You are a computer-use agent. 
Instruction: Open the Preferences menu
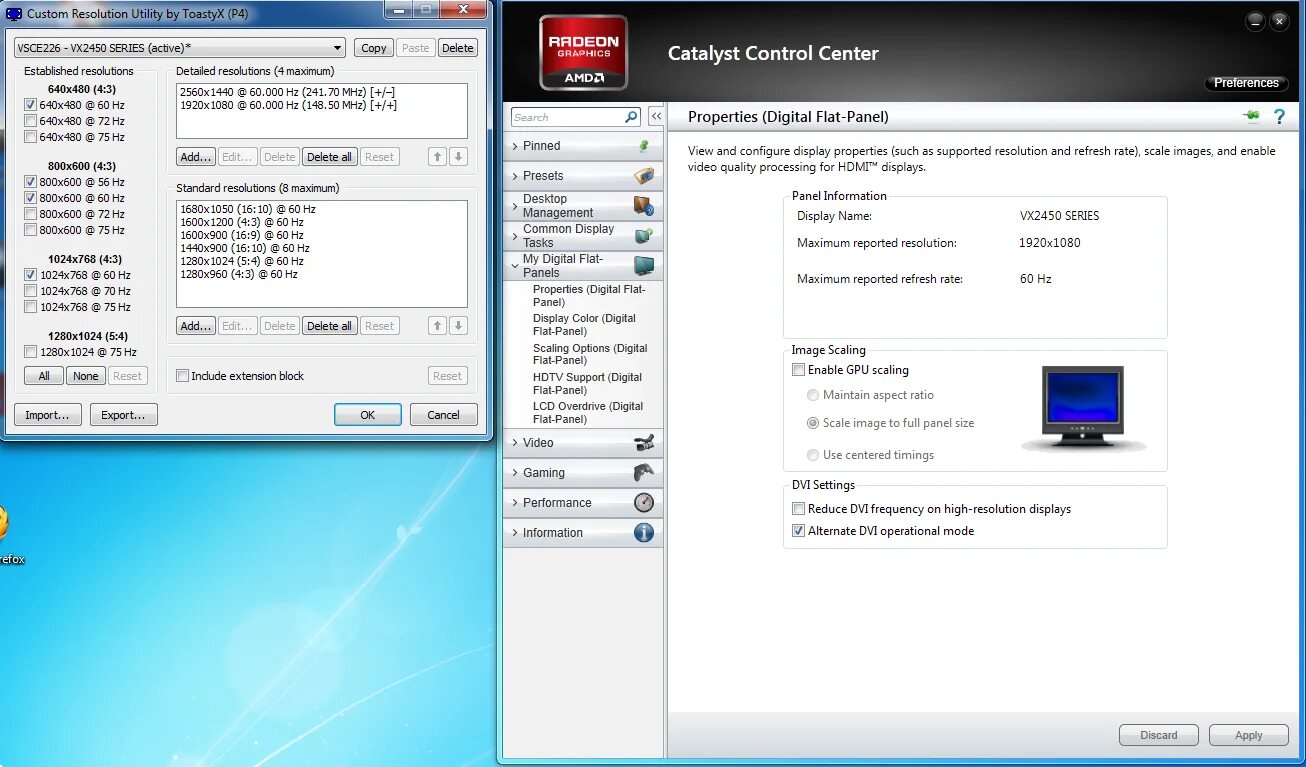click(x=1246, y=83)
